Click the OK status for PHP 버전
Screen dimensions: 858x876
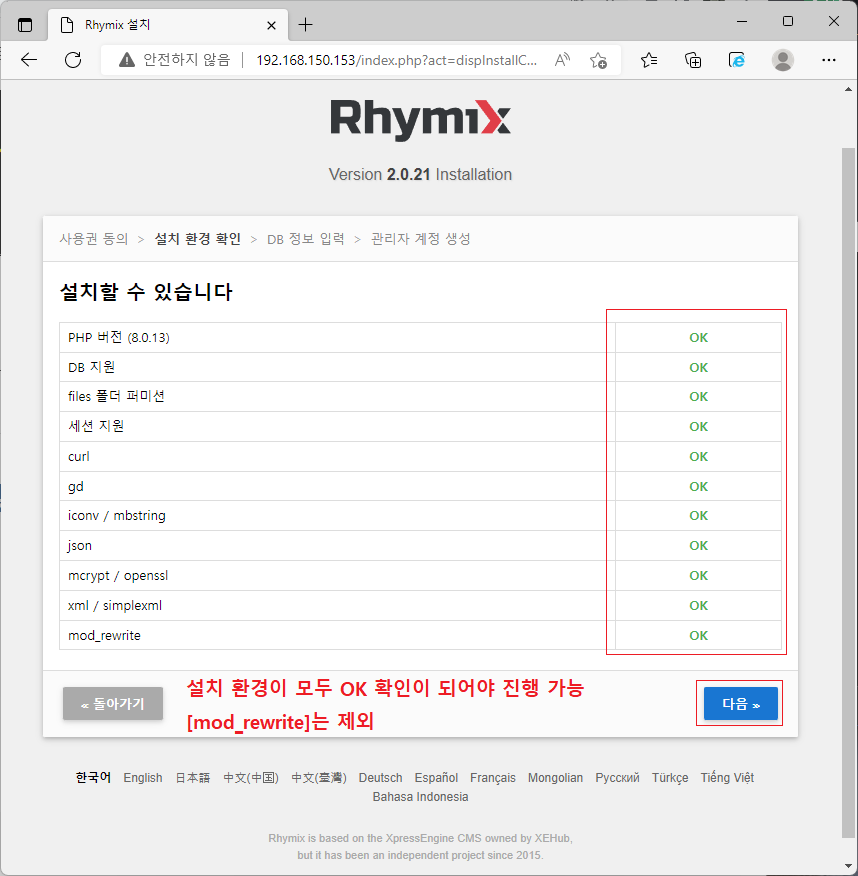click(x=698, y=337)
